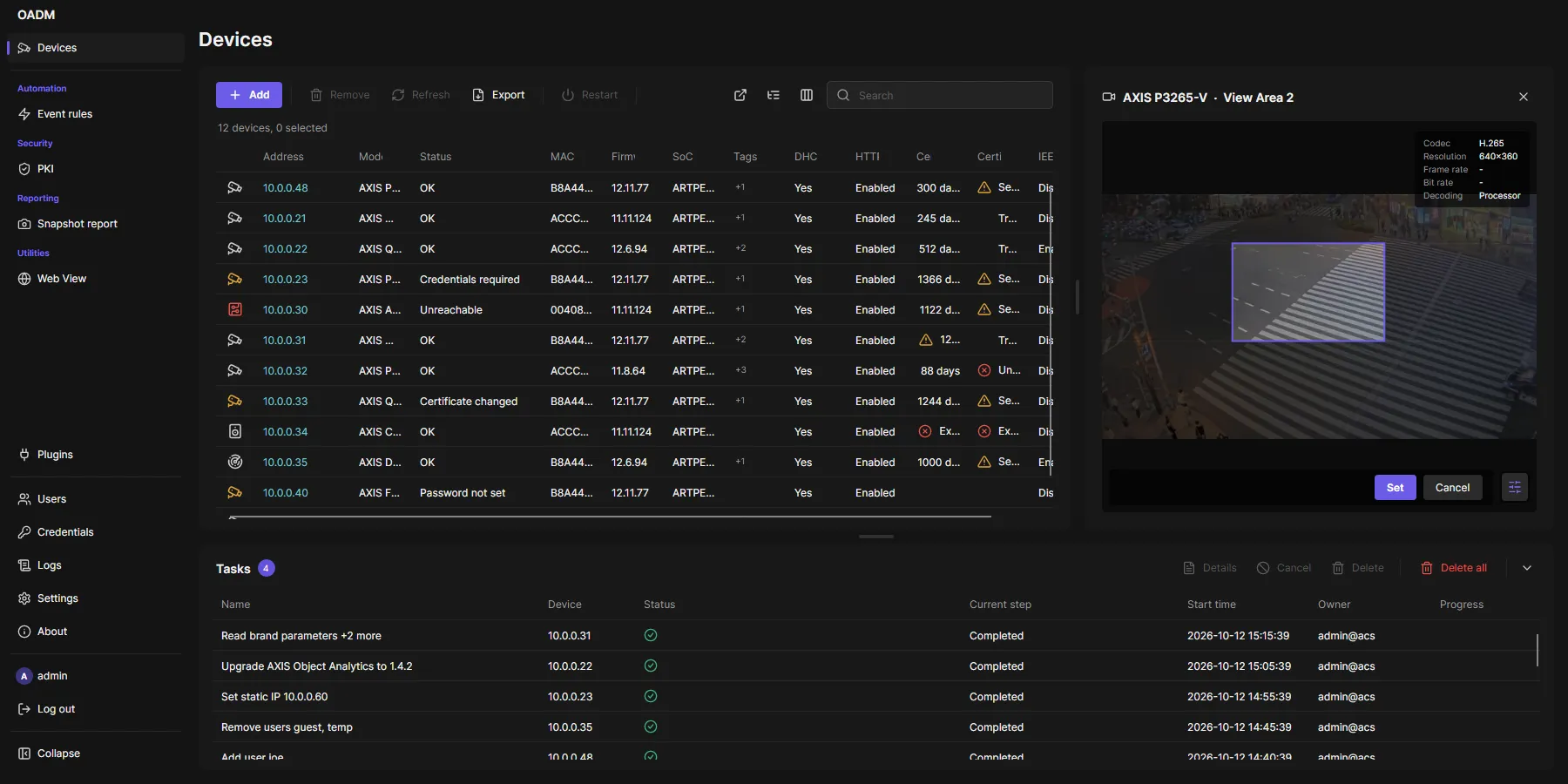Click Set to apply view area
The width and height of the screenshot is (1568, 784).
point(1396,487)
